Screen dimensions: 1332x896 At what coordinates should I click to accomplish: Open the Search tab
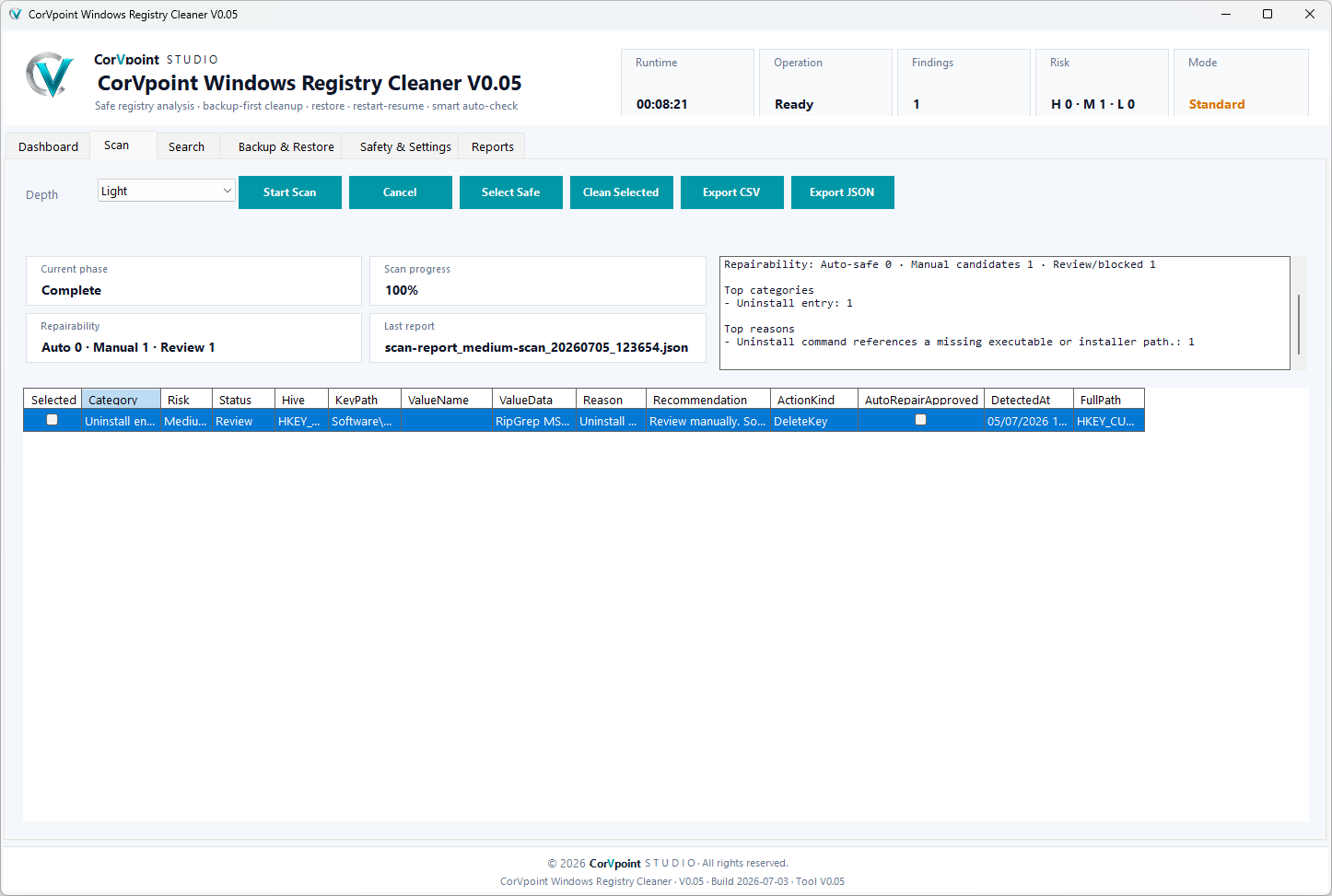pos(187,146)
